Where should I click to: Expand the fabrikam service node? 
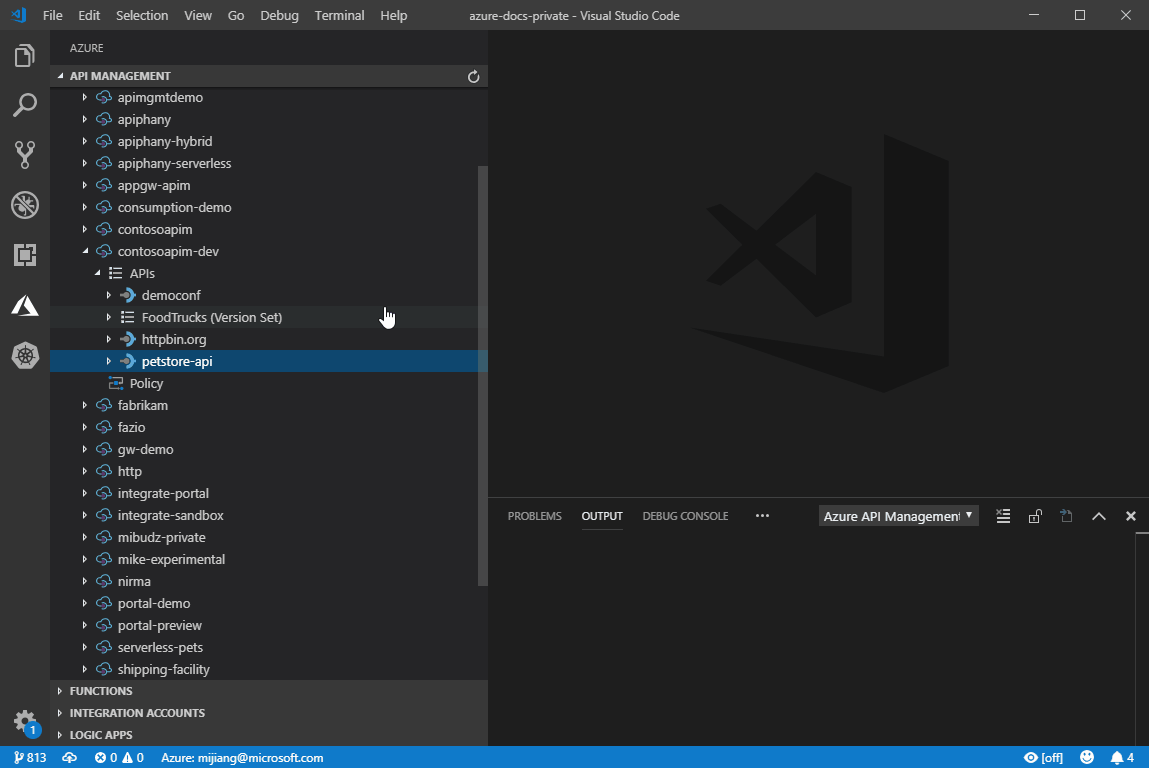85,405
